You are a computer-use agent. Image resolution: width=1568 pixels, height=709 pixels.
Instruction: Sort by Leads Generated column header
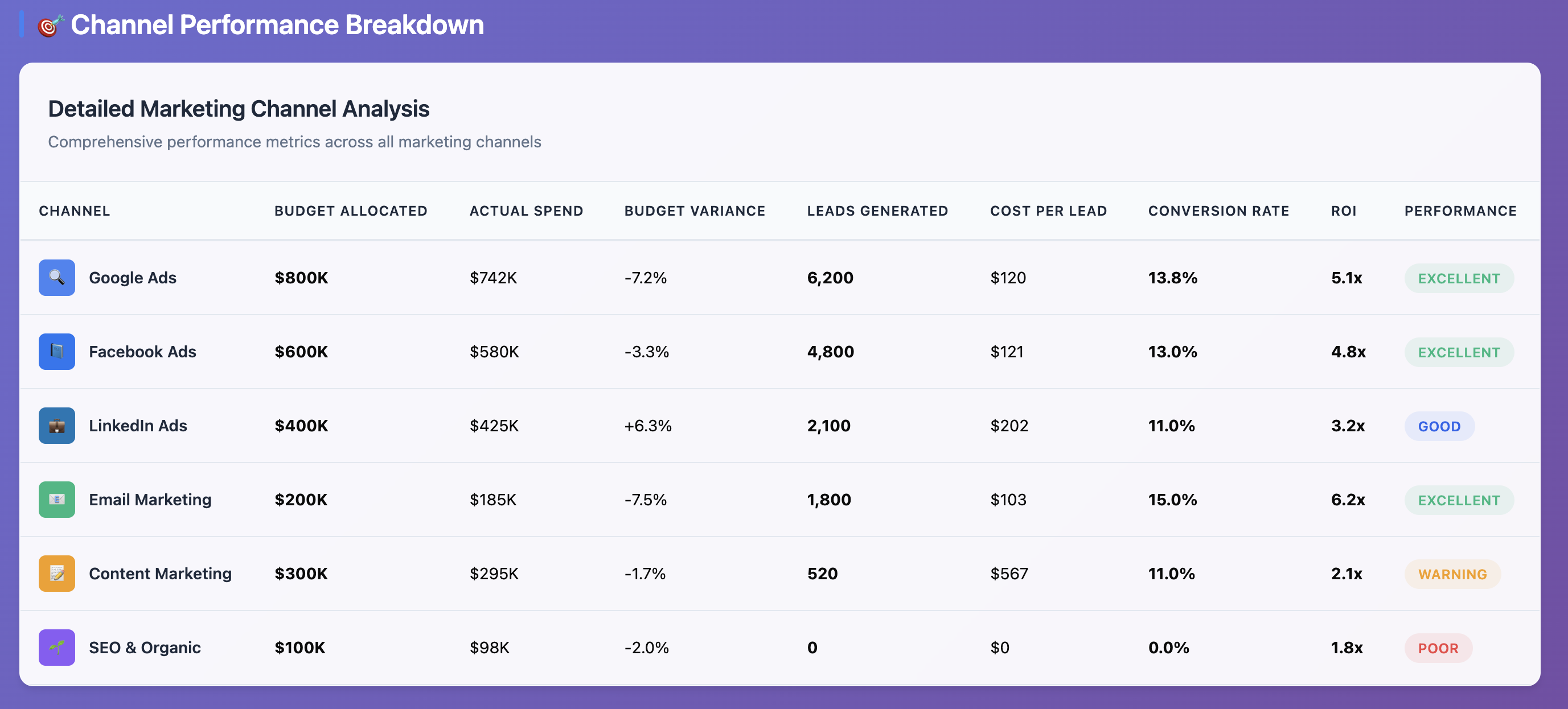point(877,211)
